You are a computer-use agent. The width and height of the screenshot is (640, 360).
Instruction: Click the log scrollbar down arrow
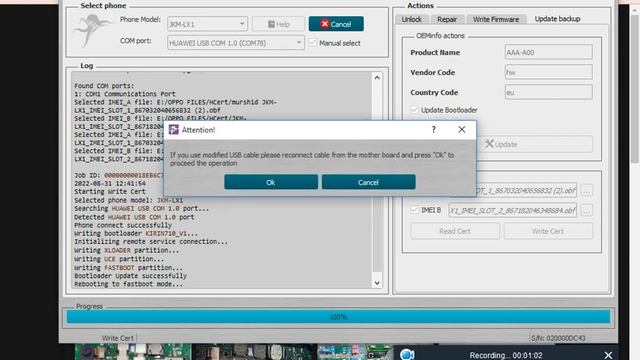click(x=377, y=283)
